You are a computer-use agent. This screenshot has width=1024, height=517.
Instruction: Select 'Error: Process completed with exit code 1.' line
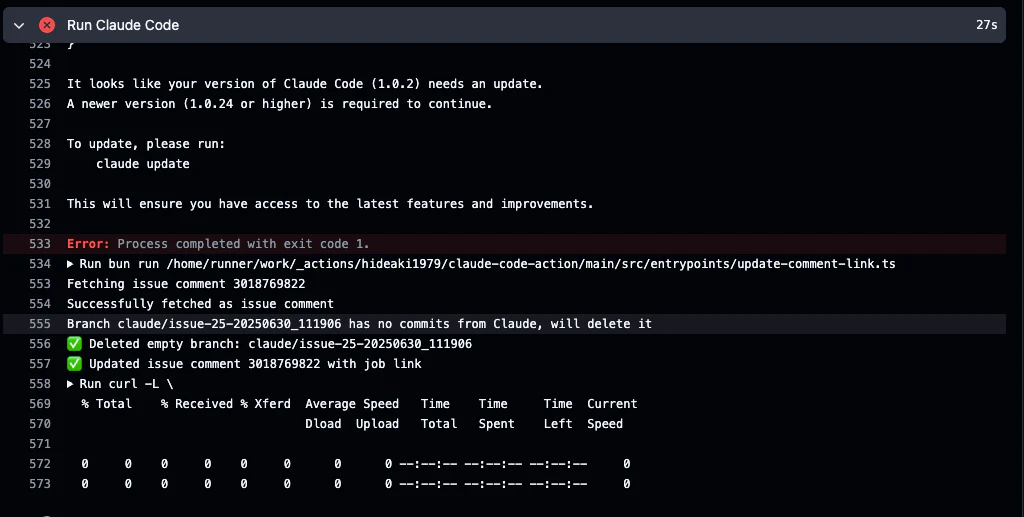click(x=218, y=243)
